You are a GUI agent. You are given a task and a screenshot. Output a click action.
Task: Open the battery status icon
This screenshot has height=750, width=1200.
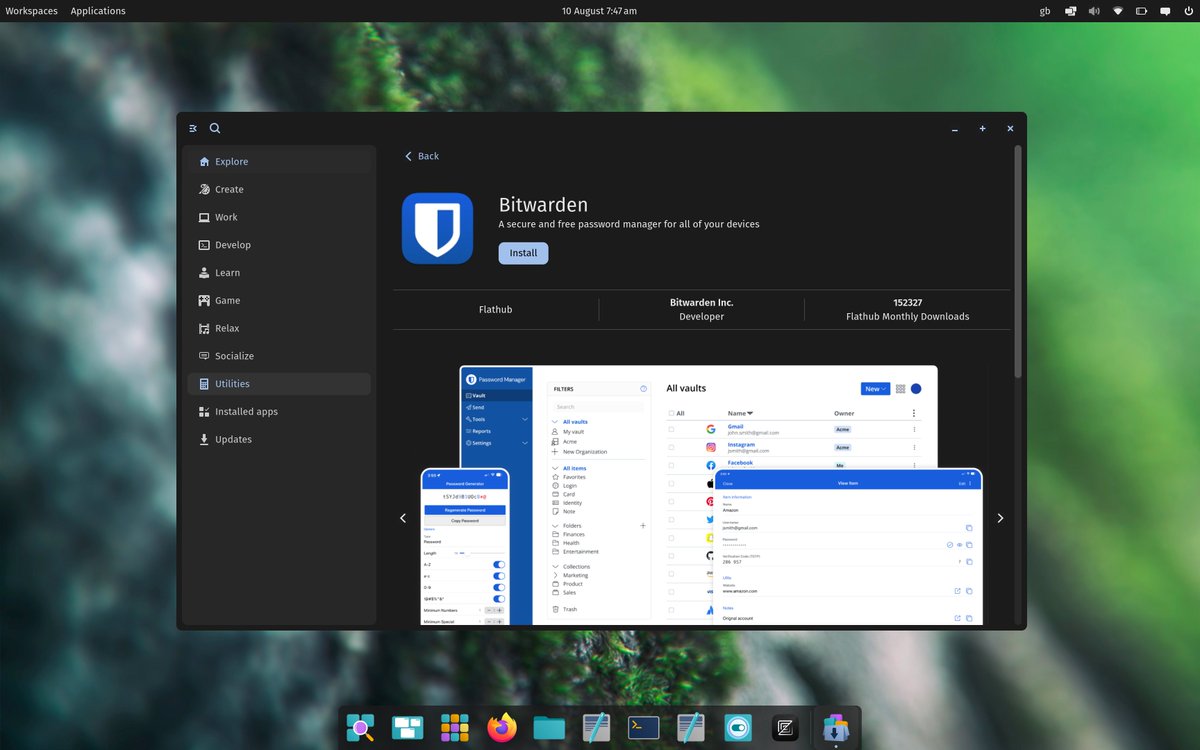coord(1141,11)
